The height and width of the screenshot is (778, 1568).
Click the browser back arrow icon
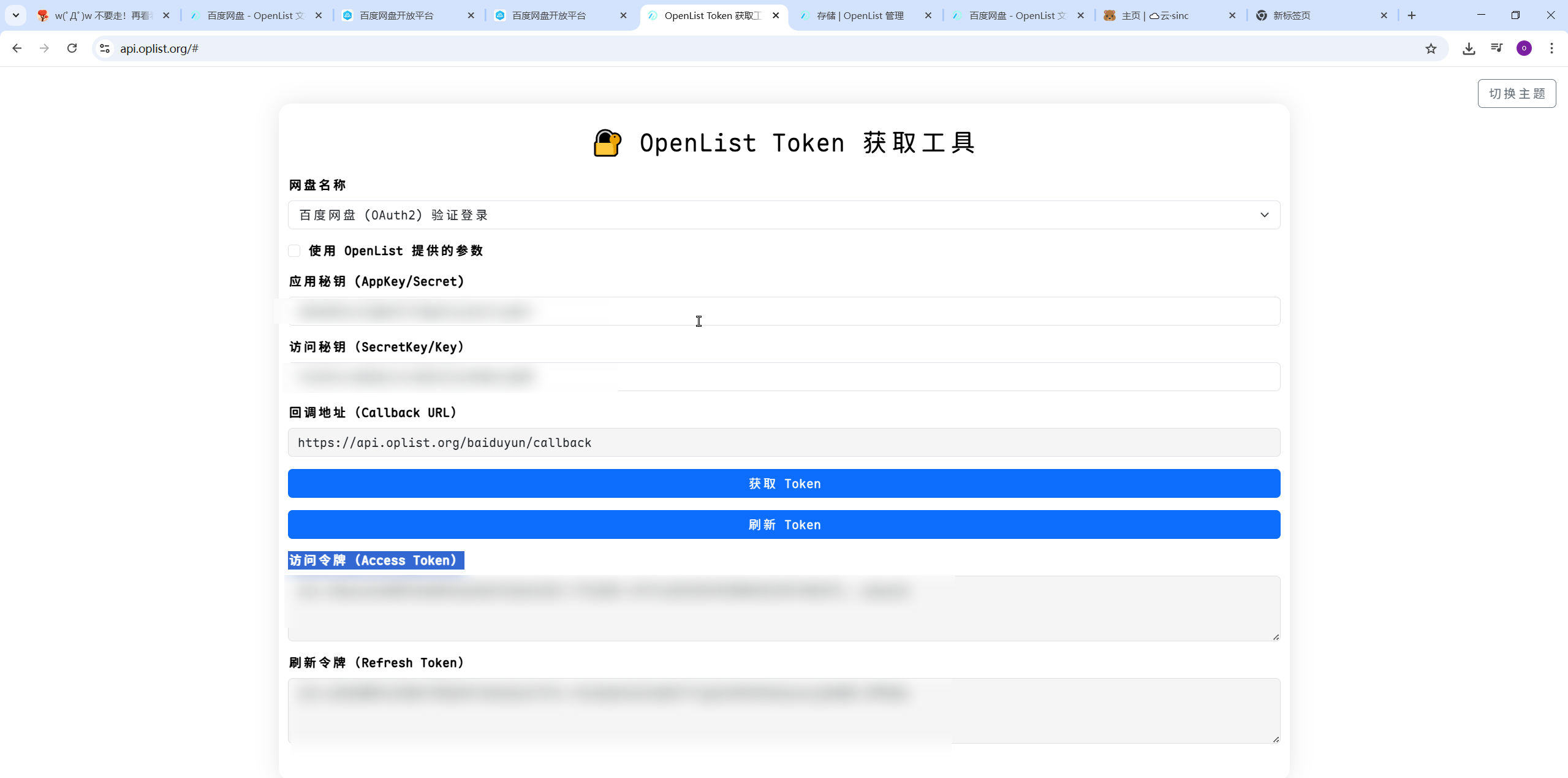[x=17, y=48]
